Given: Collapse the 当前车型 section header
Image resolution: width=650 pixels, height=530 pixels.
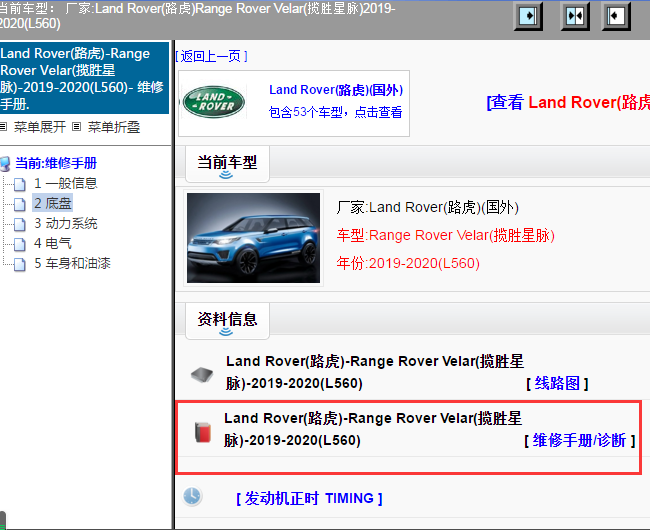Looking at the screenshot, I should [x=227, y=164].
